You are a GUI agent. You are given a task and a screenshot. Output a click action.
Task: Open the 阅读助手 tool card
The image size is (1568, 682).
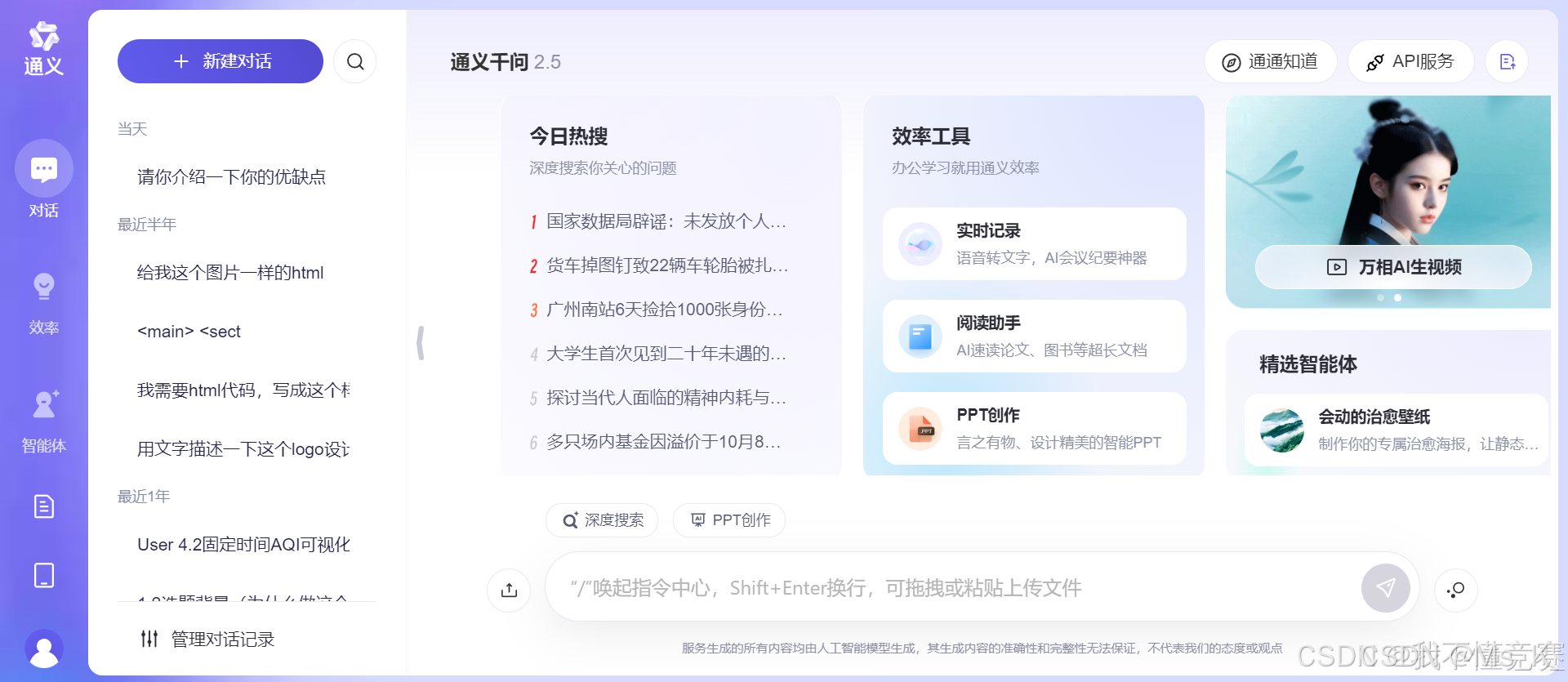[1035, 336]
